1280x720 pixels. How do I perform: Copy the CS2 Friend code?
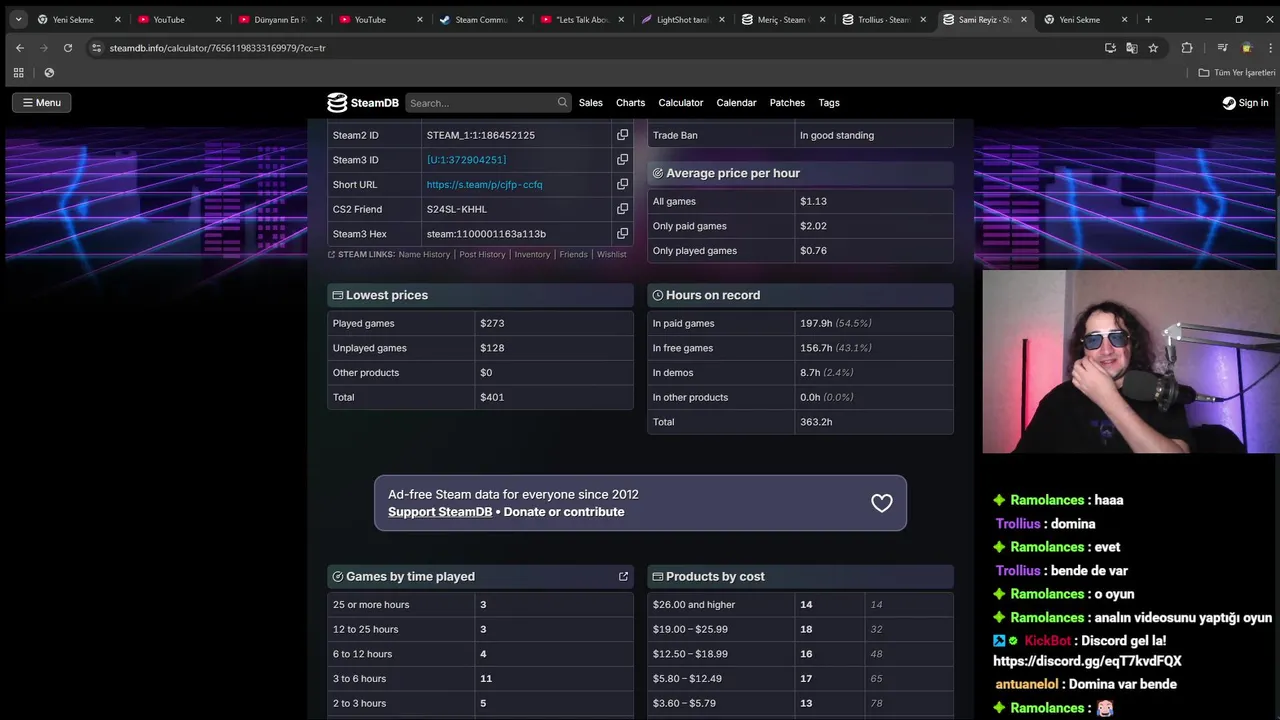(x=622, y=209)
